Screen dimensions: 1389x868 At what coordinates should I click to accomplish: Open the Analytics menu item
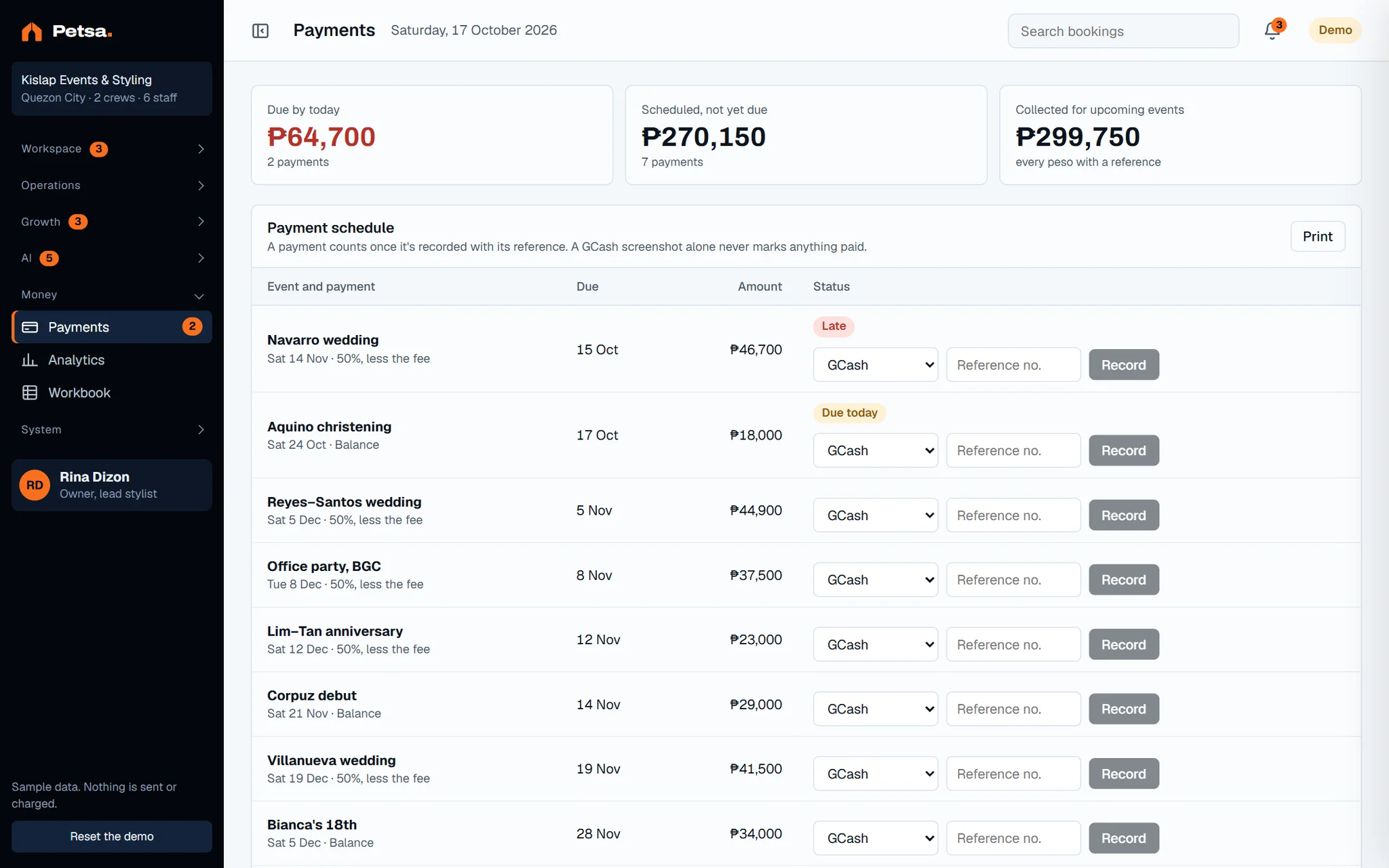point(112,360)
